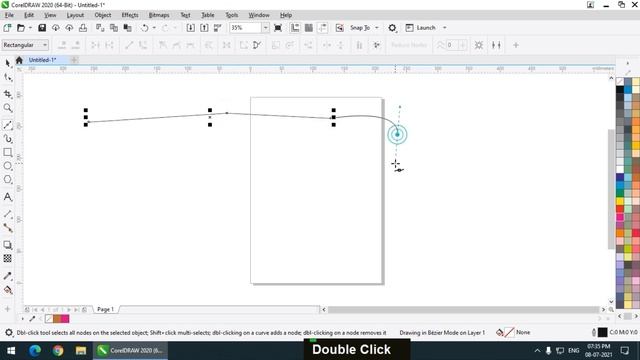Toggle Snap Off button beside Snap To
This screenshot has height=360, width=640.
click(339, 28)
